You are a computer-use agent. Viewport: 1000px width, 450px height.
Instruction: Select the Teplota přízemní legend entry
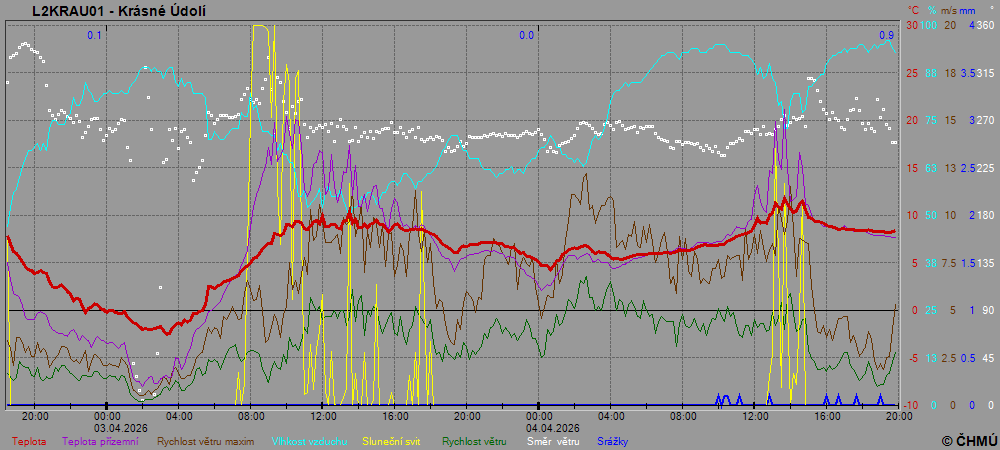coord(100,440)
